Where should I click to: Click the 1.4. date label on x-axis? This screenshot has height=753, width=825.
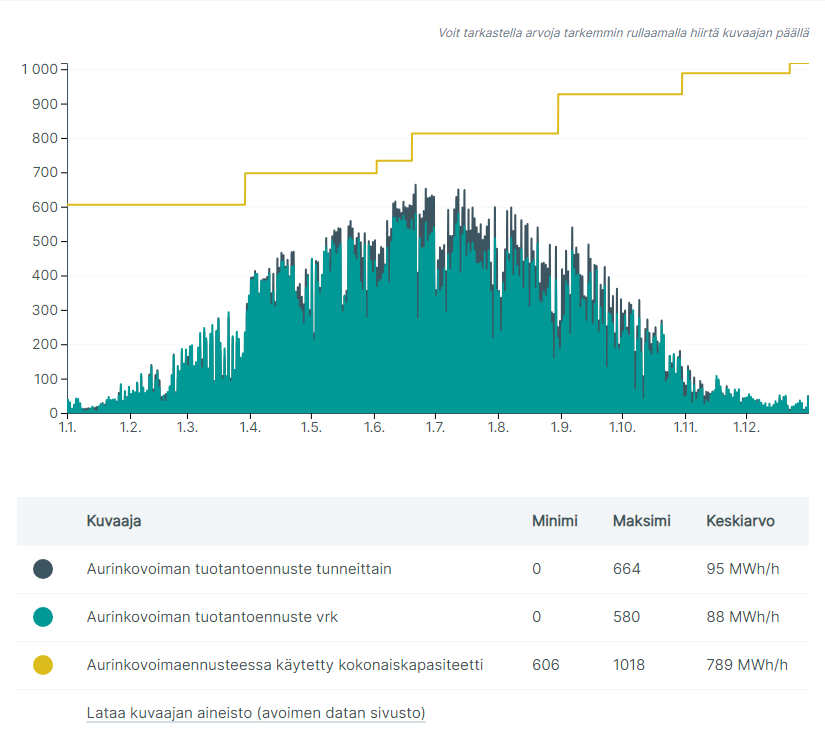pos(249,428)
